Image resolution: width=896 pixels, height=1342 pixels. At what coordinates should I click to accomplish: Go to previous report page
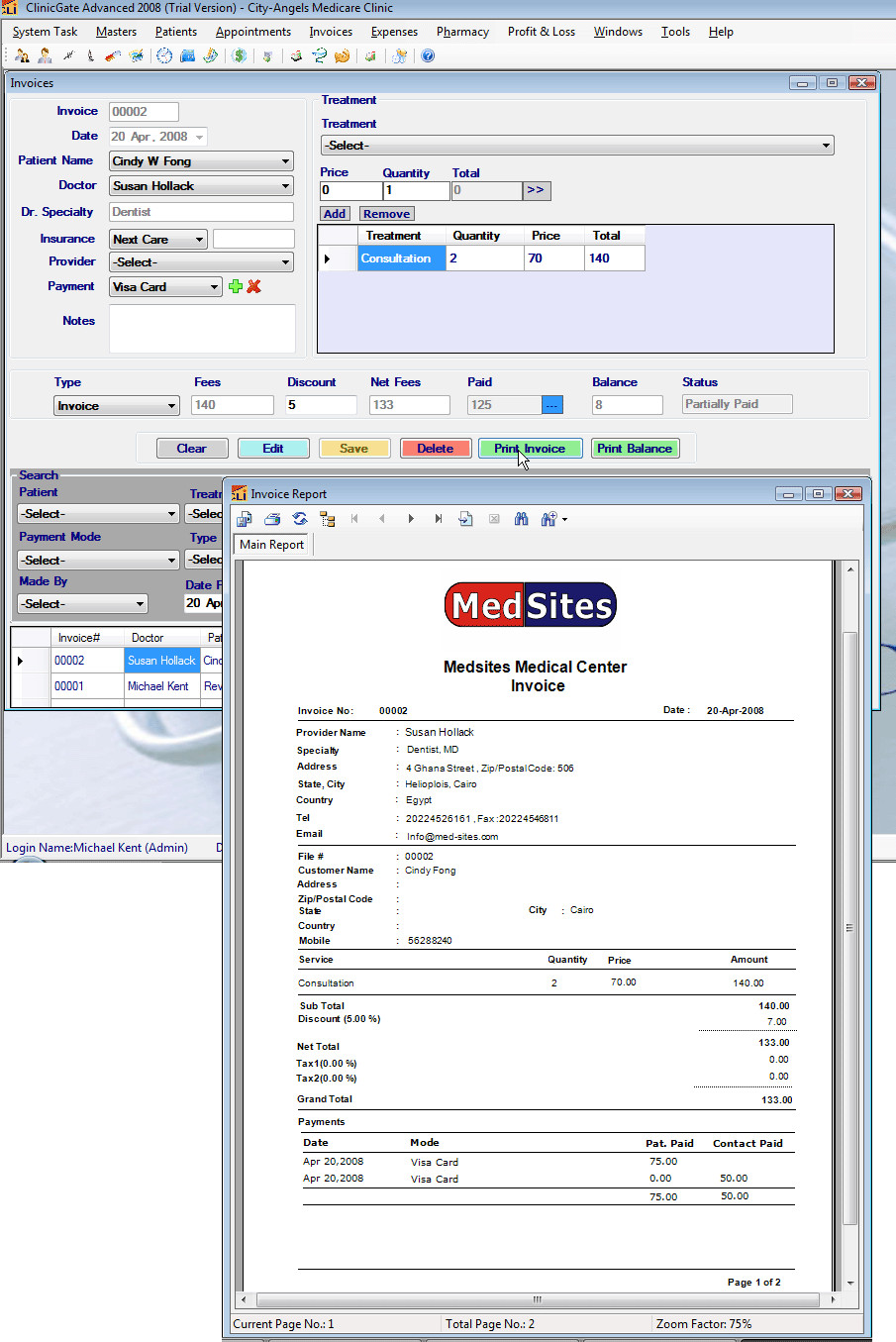coord(382,519)
